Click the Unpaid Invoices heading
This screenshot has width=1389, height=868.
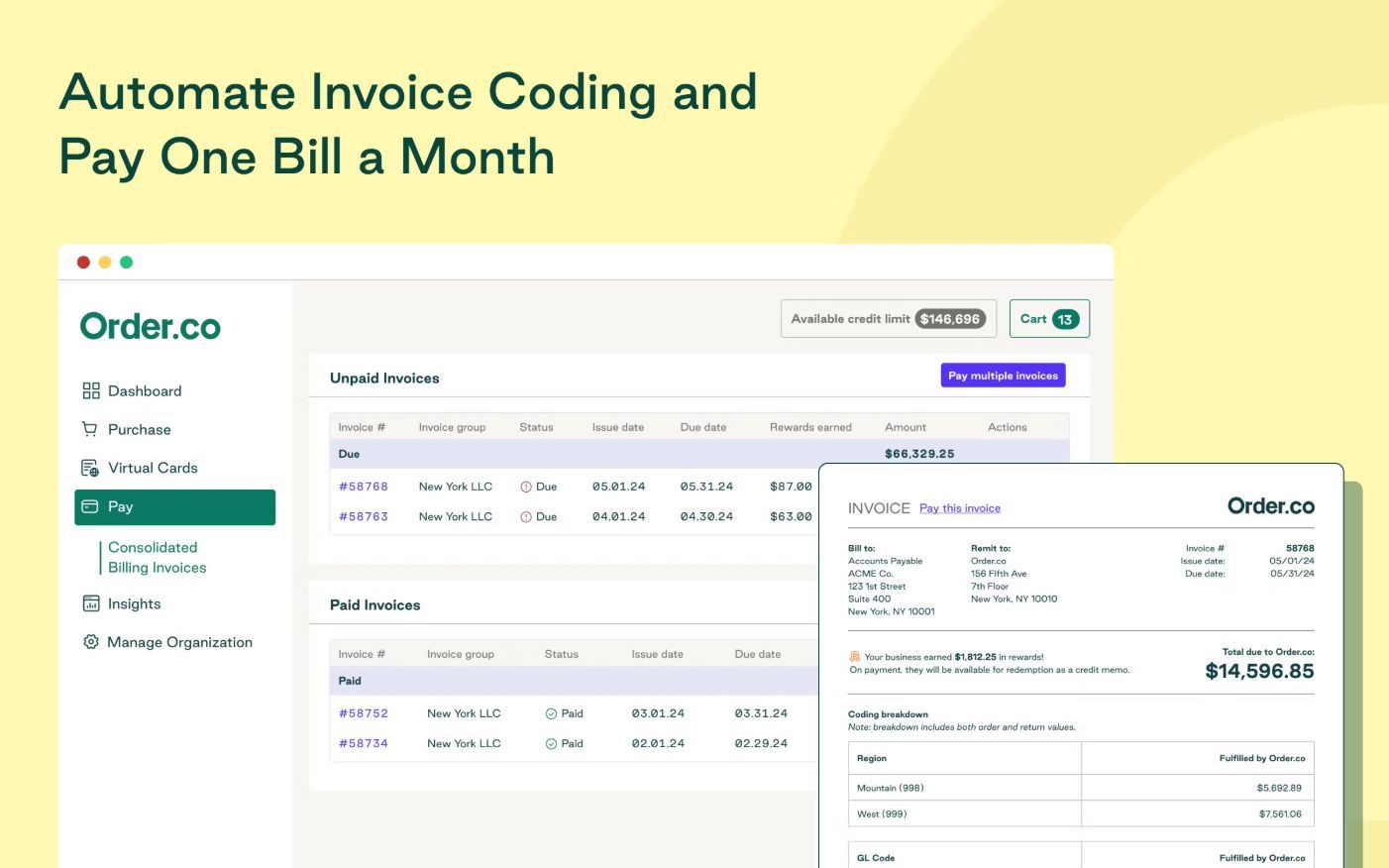384,378
